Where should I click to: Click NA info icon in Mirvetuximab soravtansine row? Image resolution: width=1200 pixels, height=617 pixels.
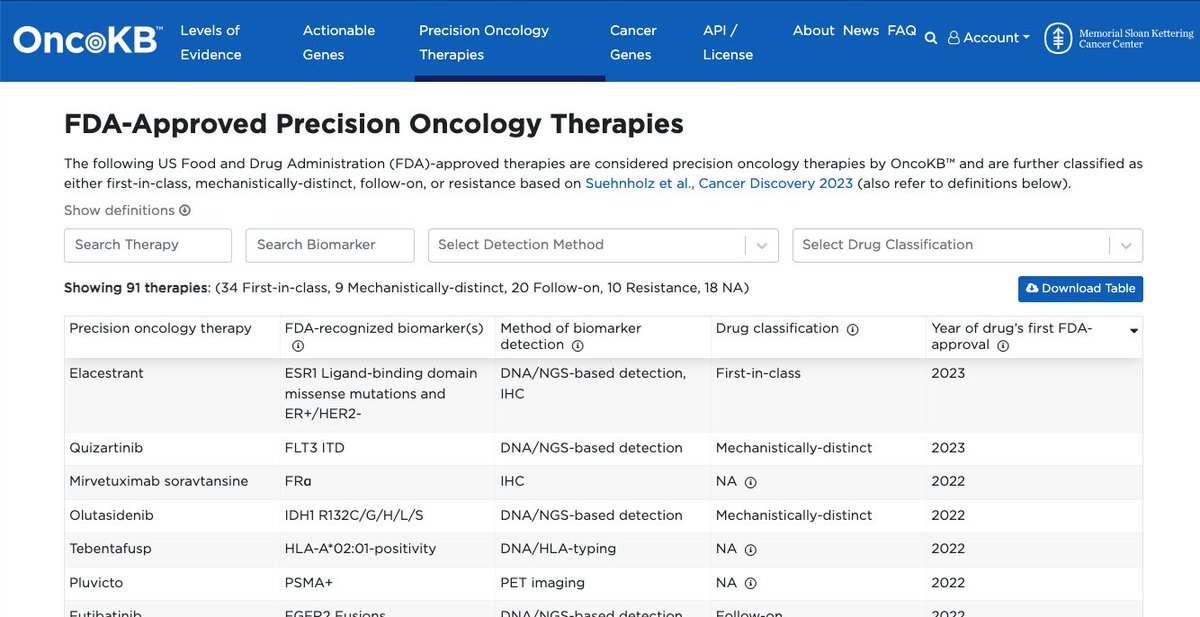750,482
